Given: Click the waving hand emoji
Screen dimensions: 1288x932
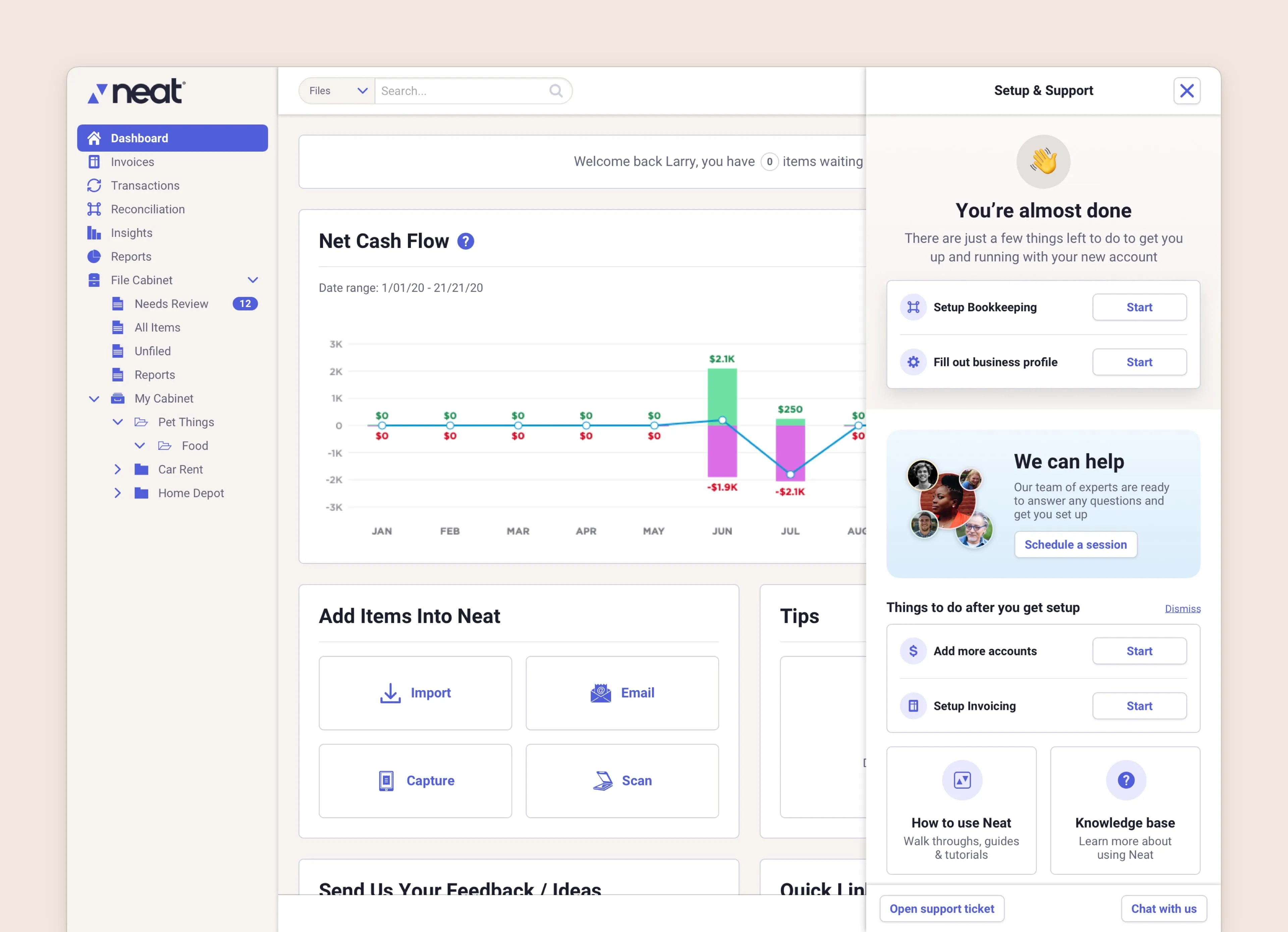Looking at the screenshot, I should click(x=1043, y=162).
